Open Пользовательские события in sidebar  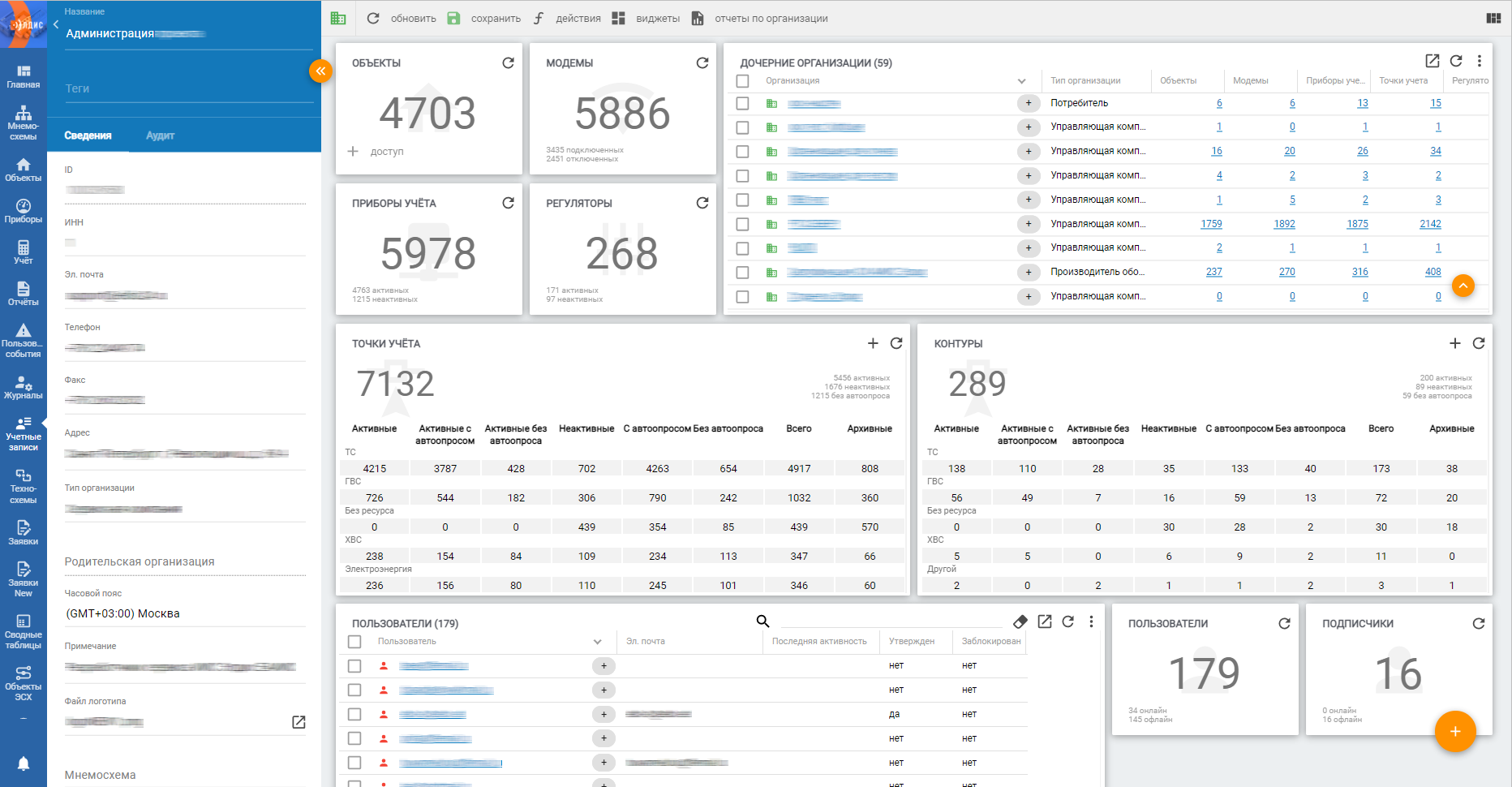pos(24,341)
